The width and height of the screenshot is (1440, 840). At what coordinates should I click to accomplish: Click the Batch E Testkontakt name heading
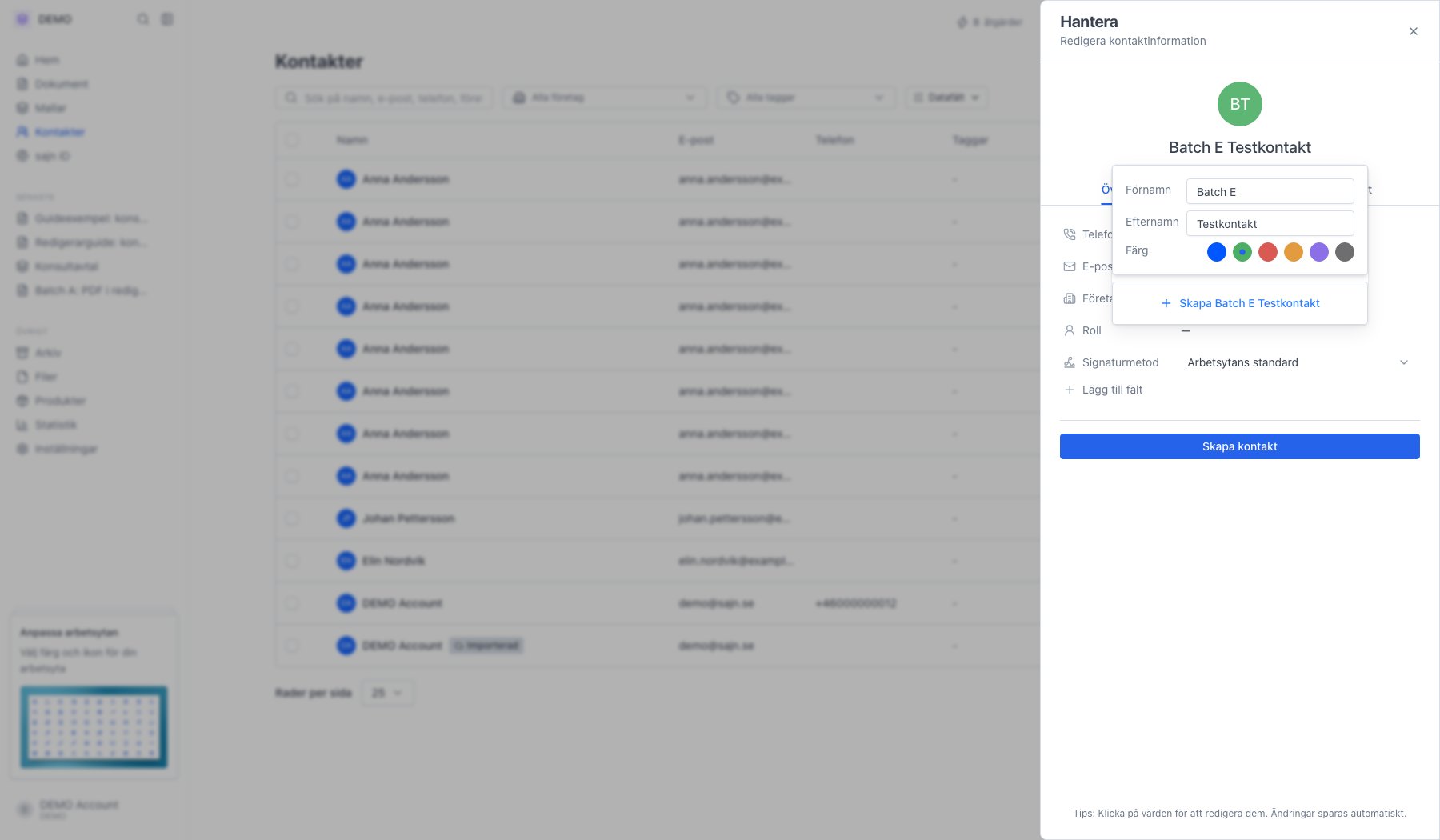click(x=1239, y=147)
